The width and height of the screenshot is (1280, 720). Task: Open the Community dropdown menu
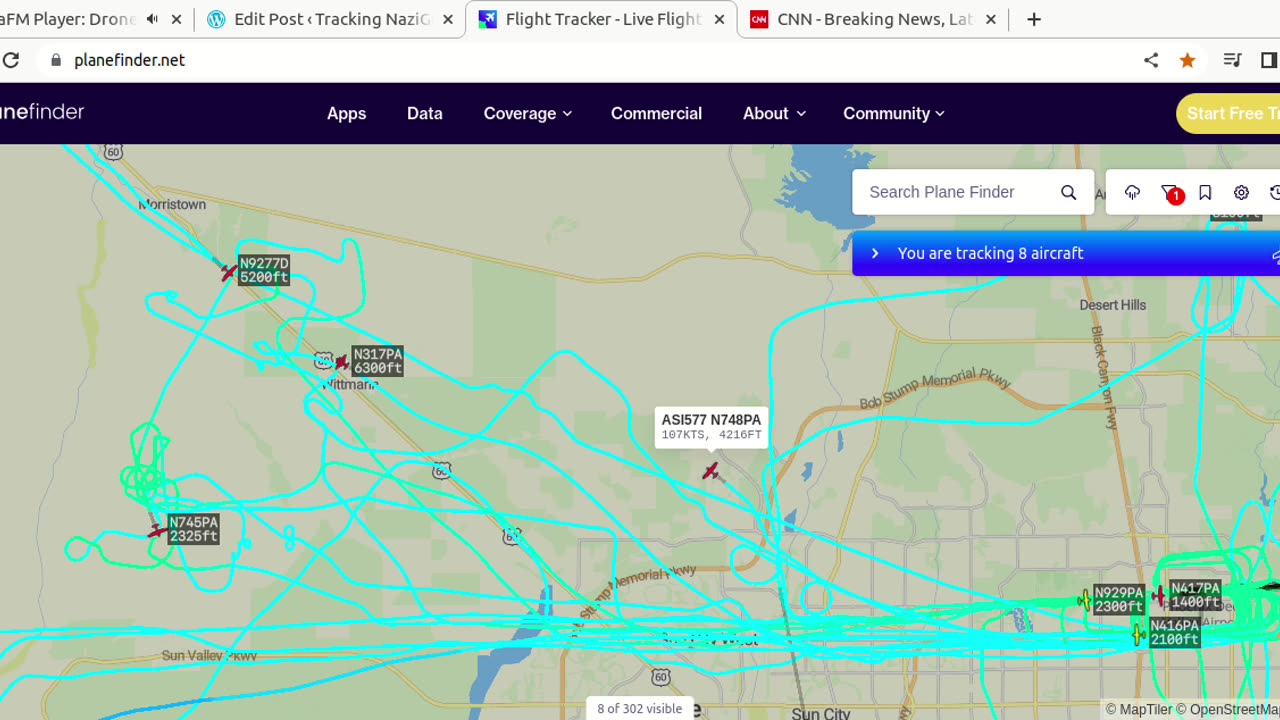893,113
